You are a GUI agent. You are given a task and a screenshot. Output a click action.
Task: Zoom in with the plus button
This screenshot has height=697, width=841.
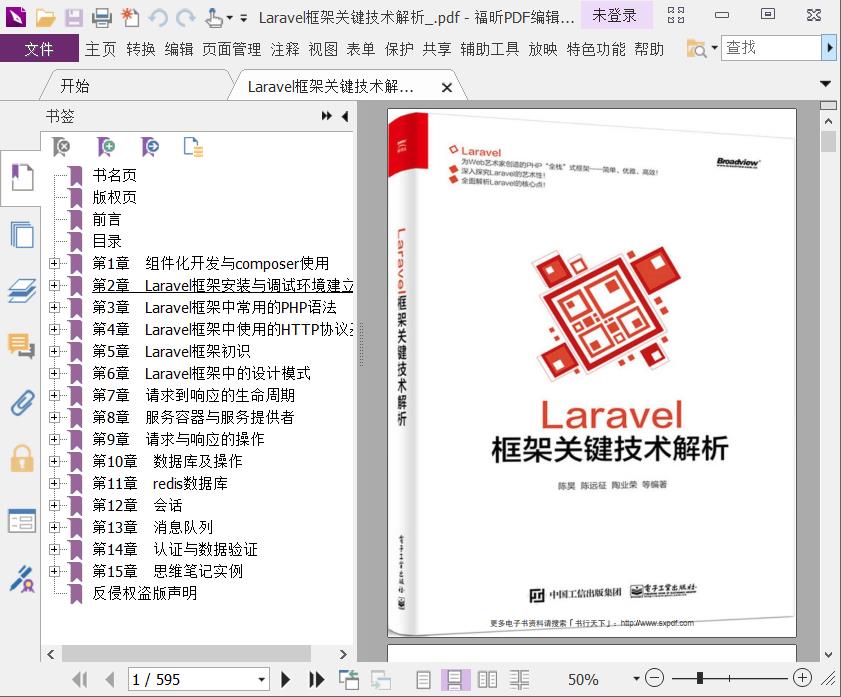[802, 678]
